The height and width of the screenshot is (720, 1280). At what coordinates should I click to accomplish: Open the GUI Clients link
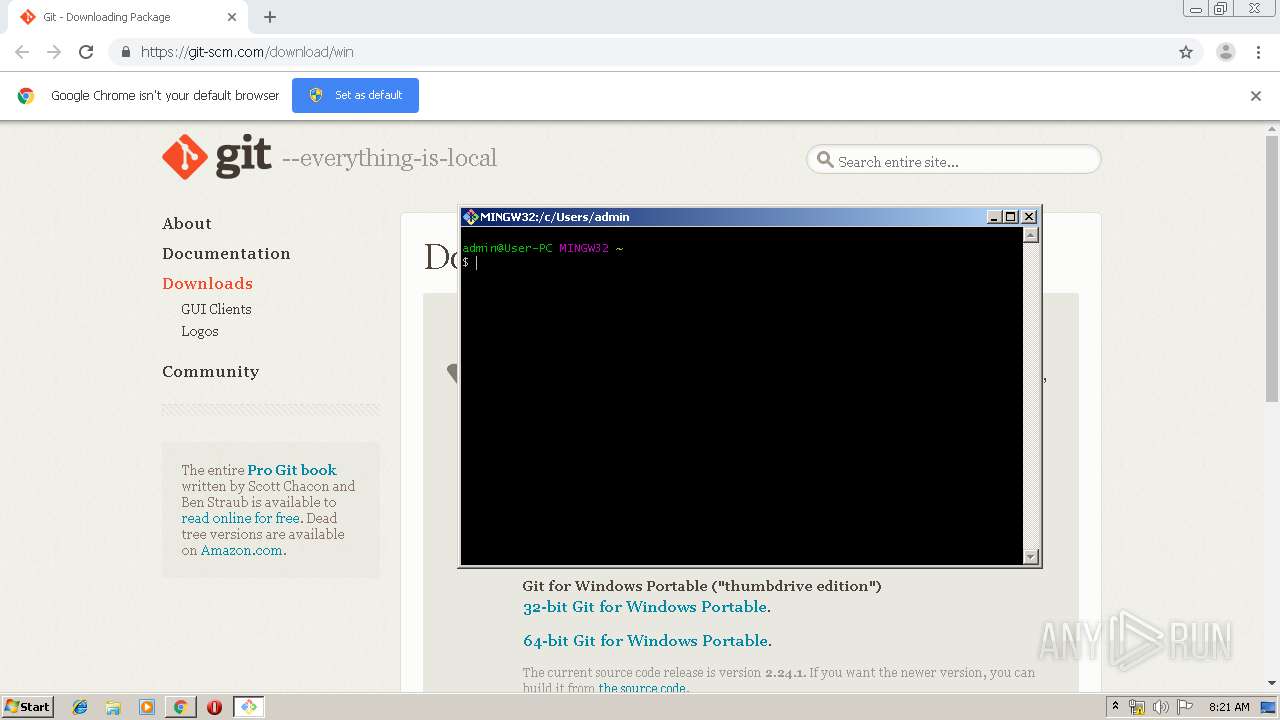(x=216, y=309)
